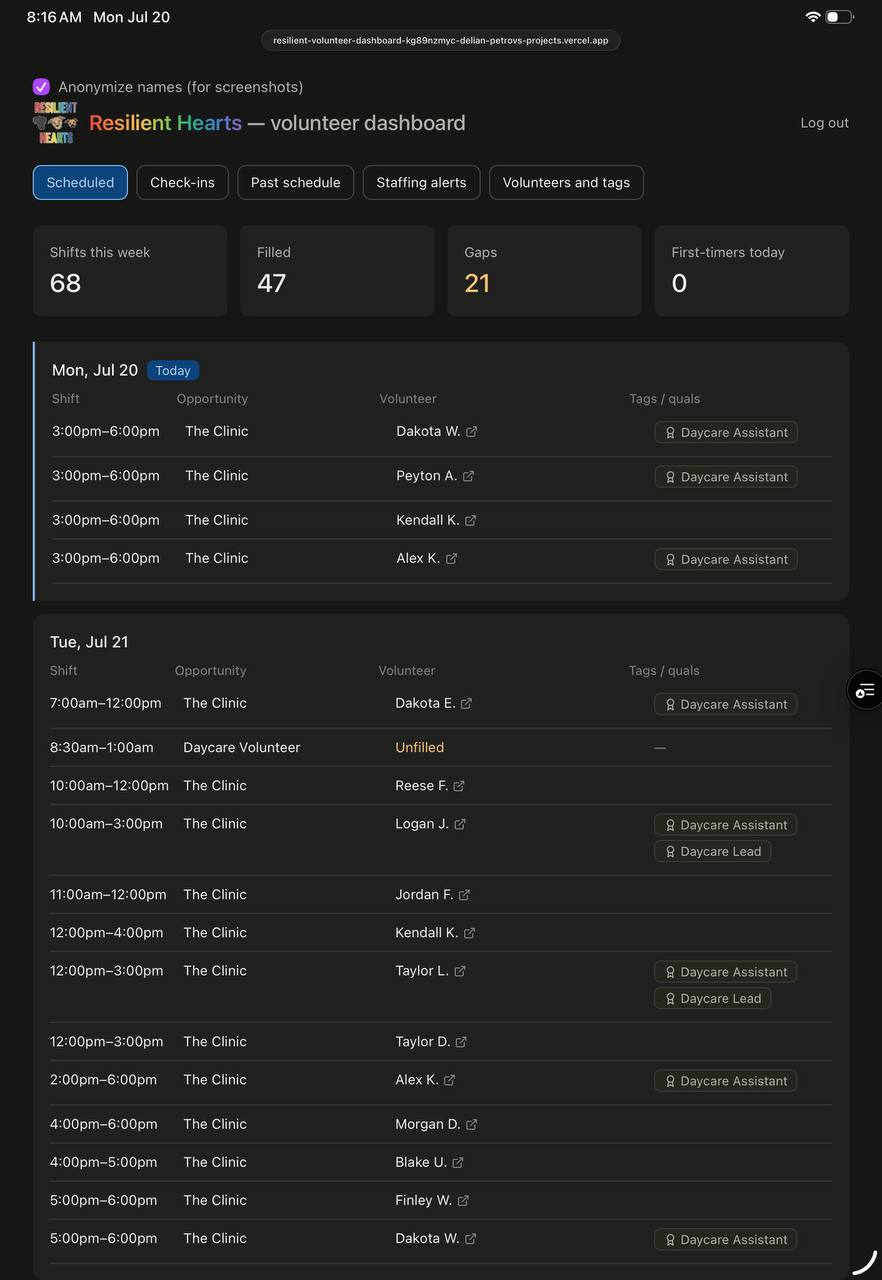The width and height of the screenshot is (882, 1280).
Task: Open the external link icon beside Taylor L.
Action: (x=460, y=971)
